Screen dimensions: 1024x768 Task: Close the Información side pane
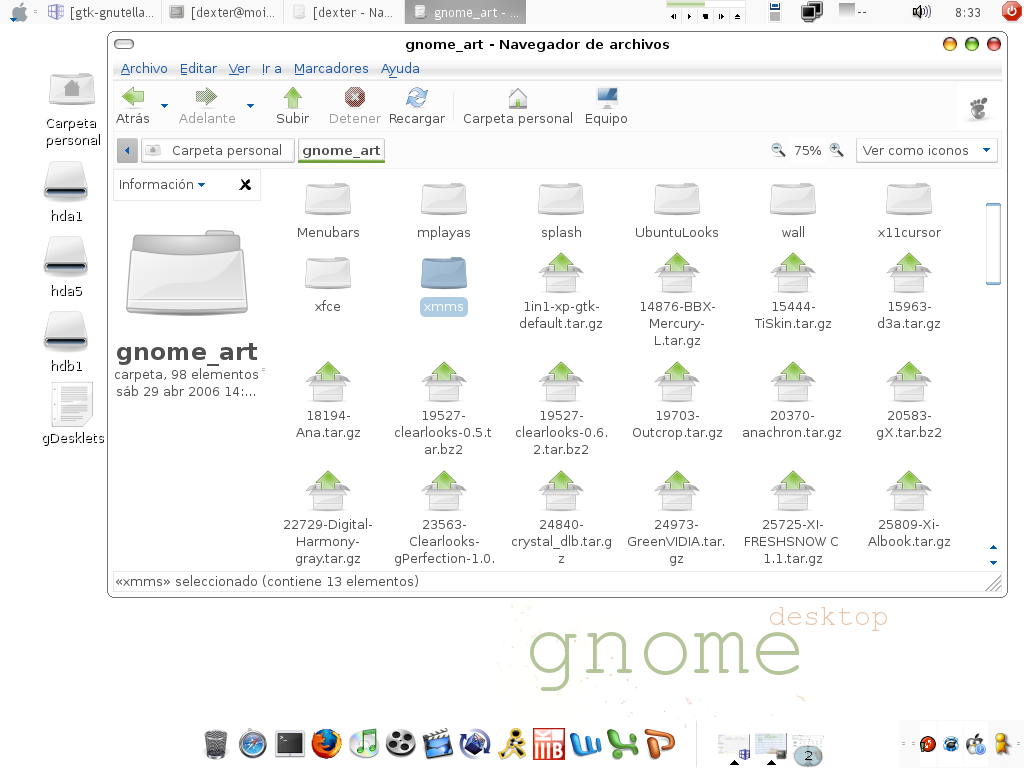click(x=246, y=185)
